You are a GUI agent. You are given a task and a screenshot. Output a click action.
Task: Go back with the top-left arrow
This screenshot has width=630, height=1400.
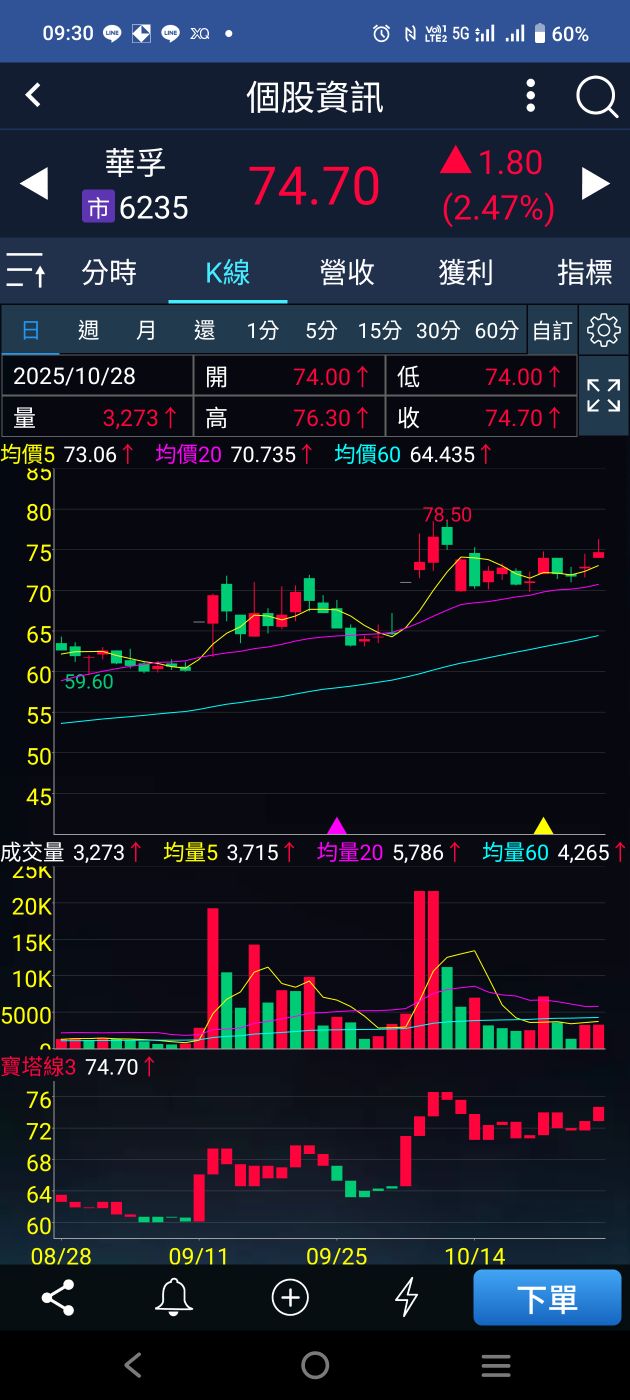point(33,95)
